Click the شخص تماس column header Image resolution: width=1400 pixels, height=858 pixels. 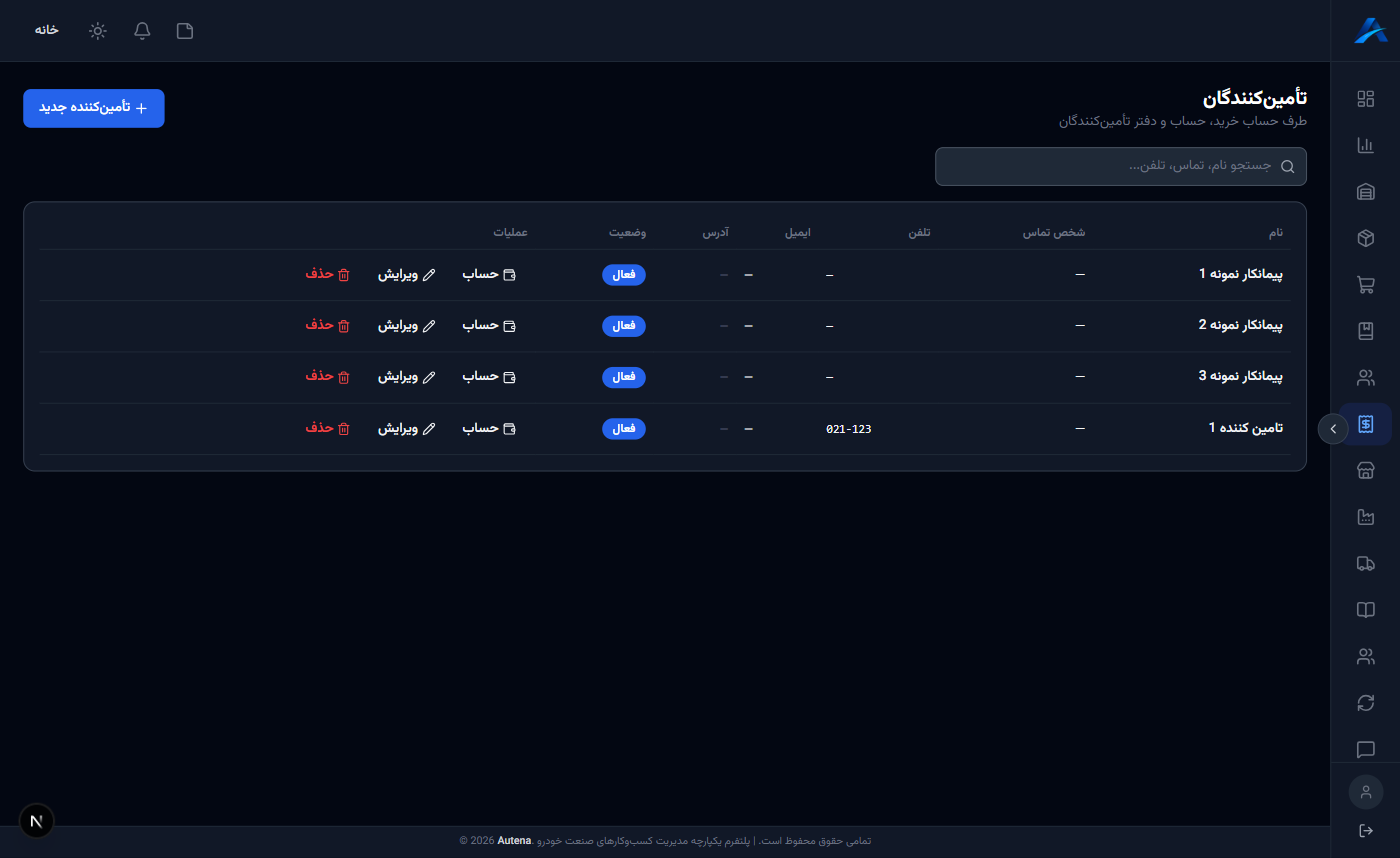1053,232
